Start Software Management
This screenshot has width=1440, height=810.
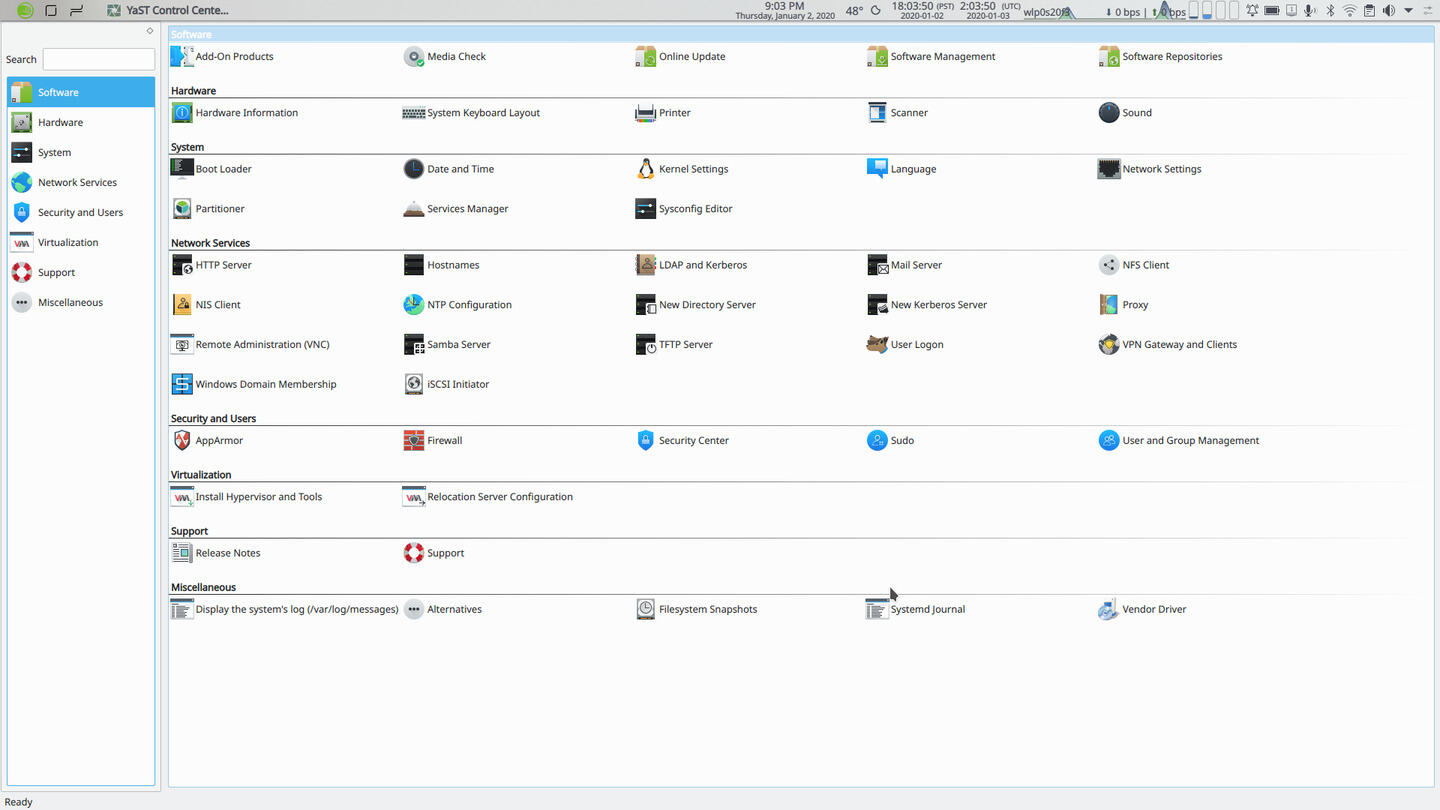pos(931,57)
